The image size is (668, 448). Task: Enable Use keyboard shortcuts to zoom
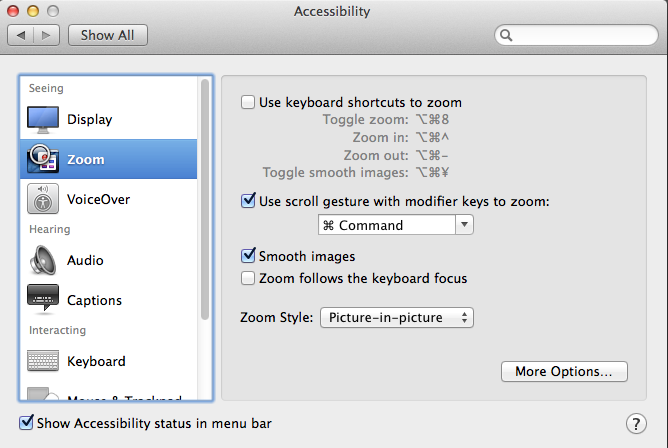click(248, 102)
